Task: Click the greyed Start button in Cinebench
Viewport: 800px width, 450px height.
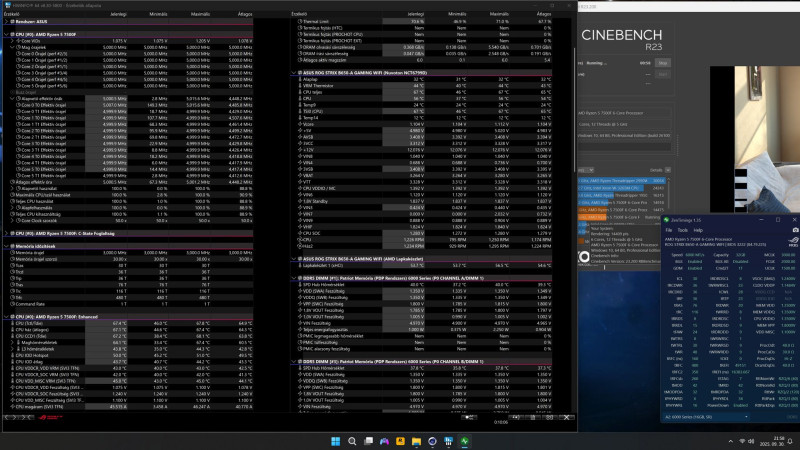Action: tap(663, 74)
